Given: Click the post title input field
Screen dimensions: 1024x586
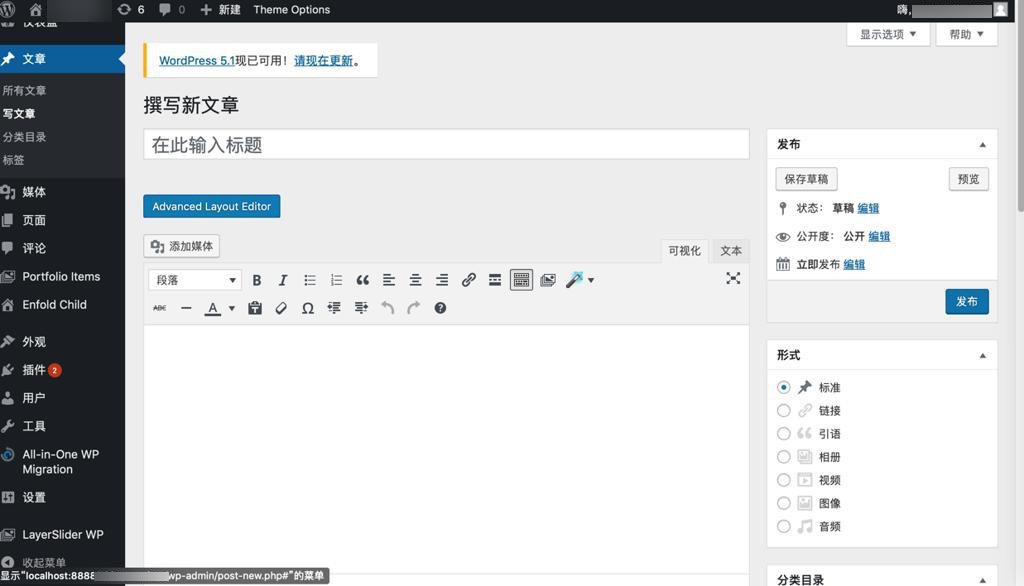Looking at the screenshot, I should 446,144.
